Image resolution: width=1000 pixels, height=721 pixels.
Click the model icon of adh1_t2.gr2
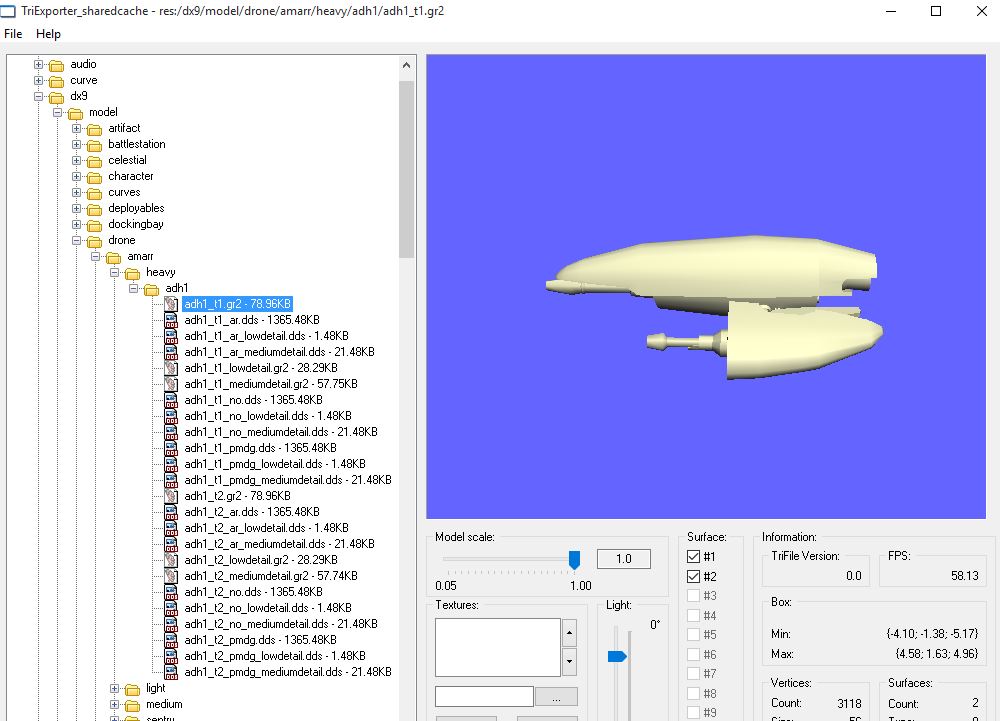click(x=171, y=496)
